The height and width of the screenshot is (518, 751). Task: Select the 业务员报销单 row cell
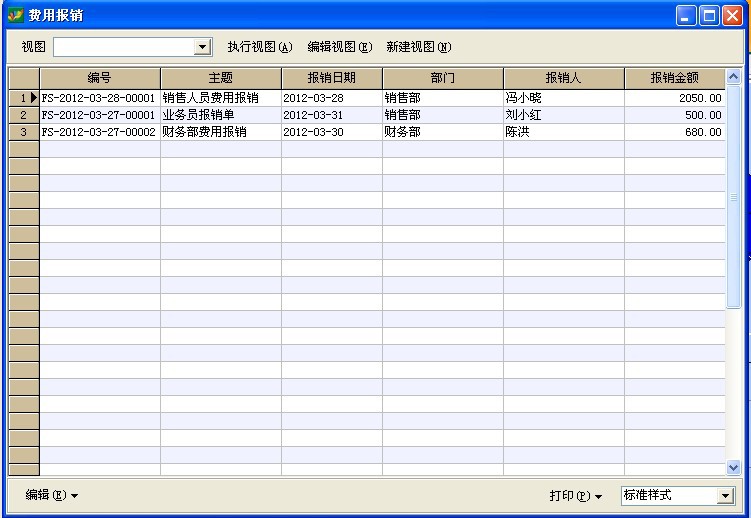coord(220,115)
